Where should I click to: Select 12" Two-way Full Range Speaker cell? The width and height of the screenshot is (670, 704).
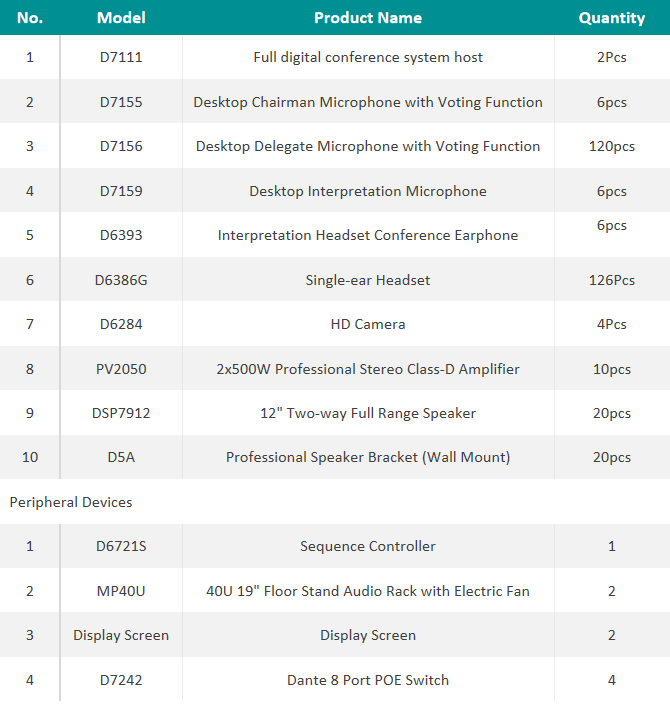(x=368, y=413)
